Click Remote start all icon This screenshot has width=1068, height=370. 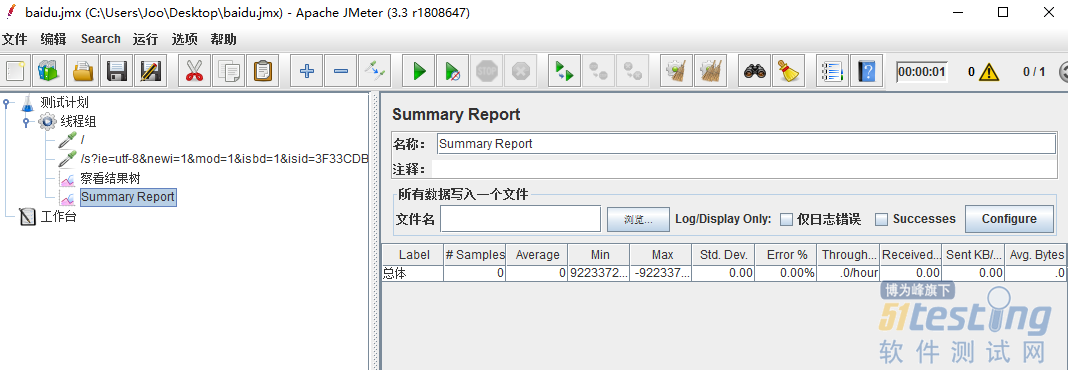tap(565, 71)
